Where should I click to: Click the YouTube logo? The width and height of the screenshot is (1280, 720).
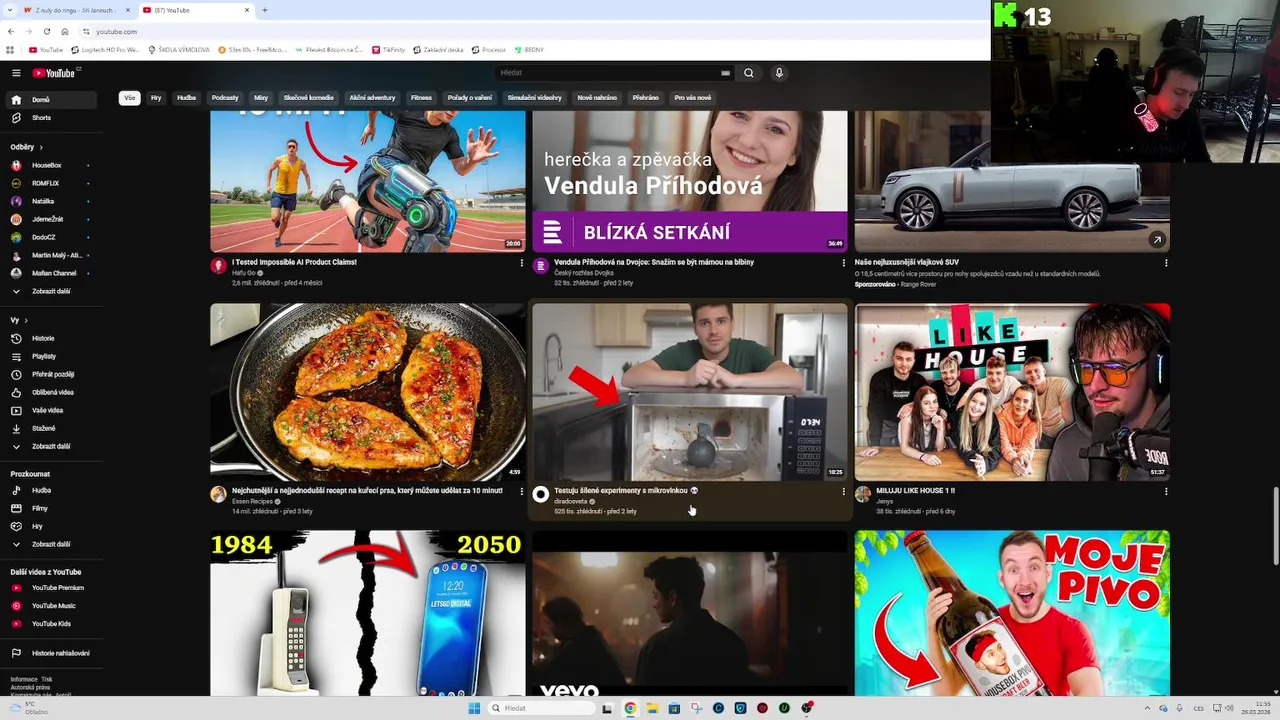point(54,73)
